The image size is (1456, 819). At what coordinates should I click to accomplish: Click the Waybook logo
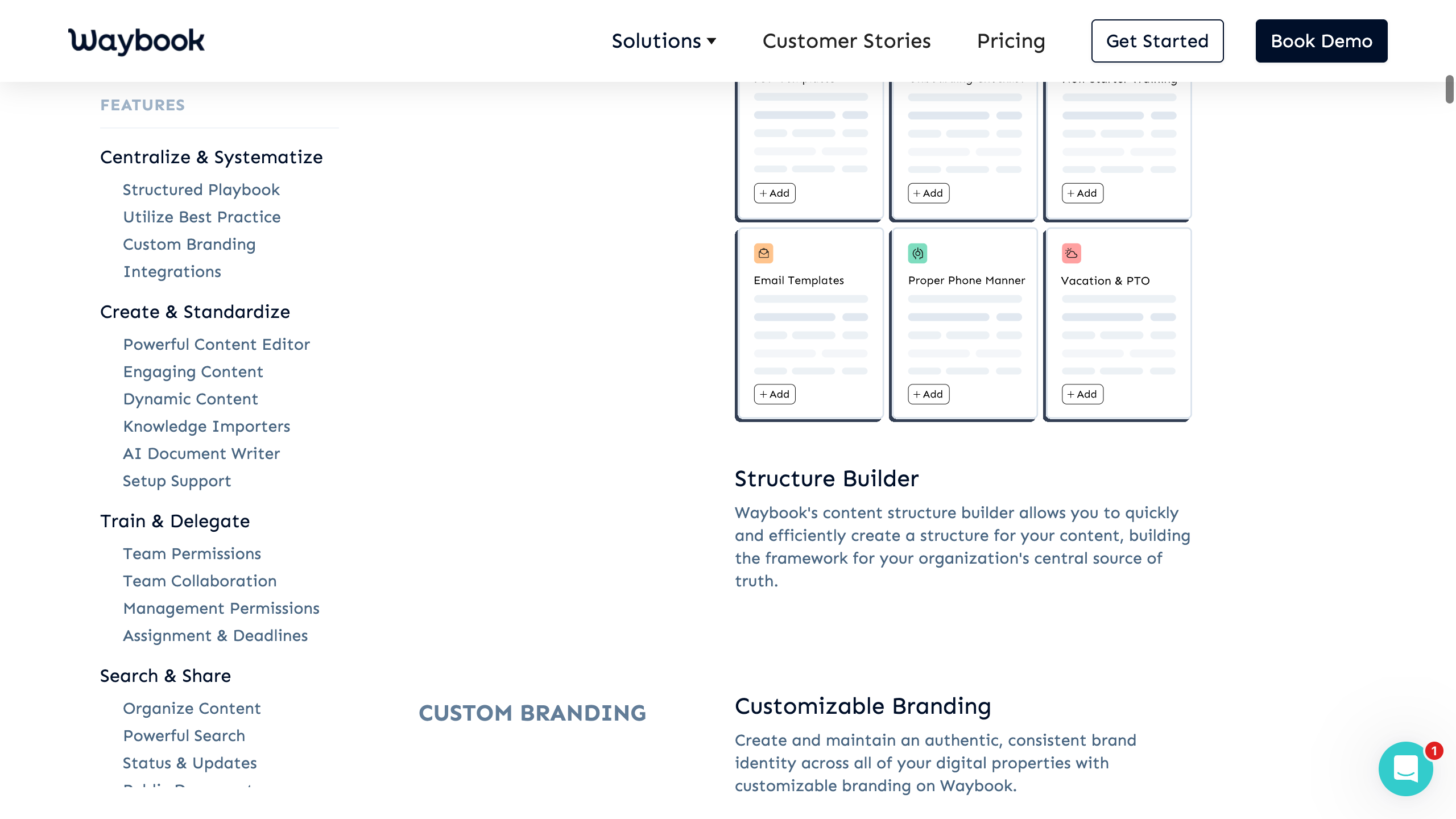click(136, 41)
